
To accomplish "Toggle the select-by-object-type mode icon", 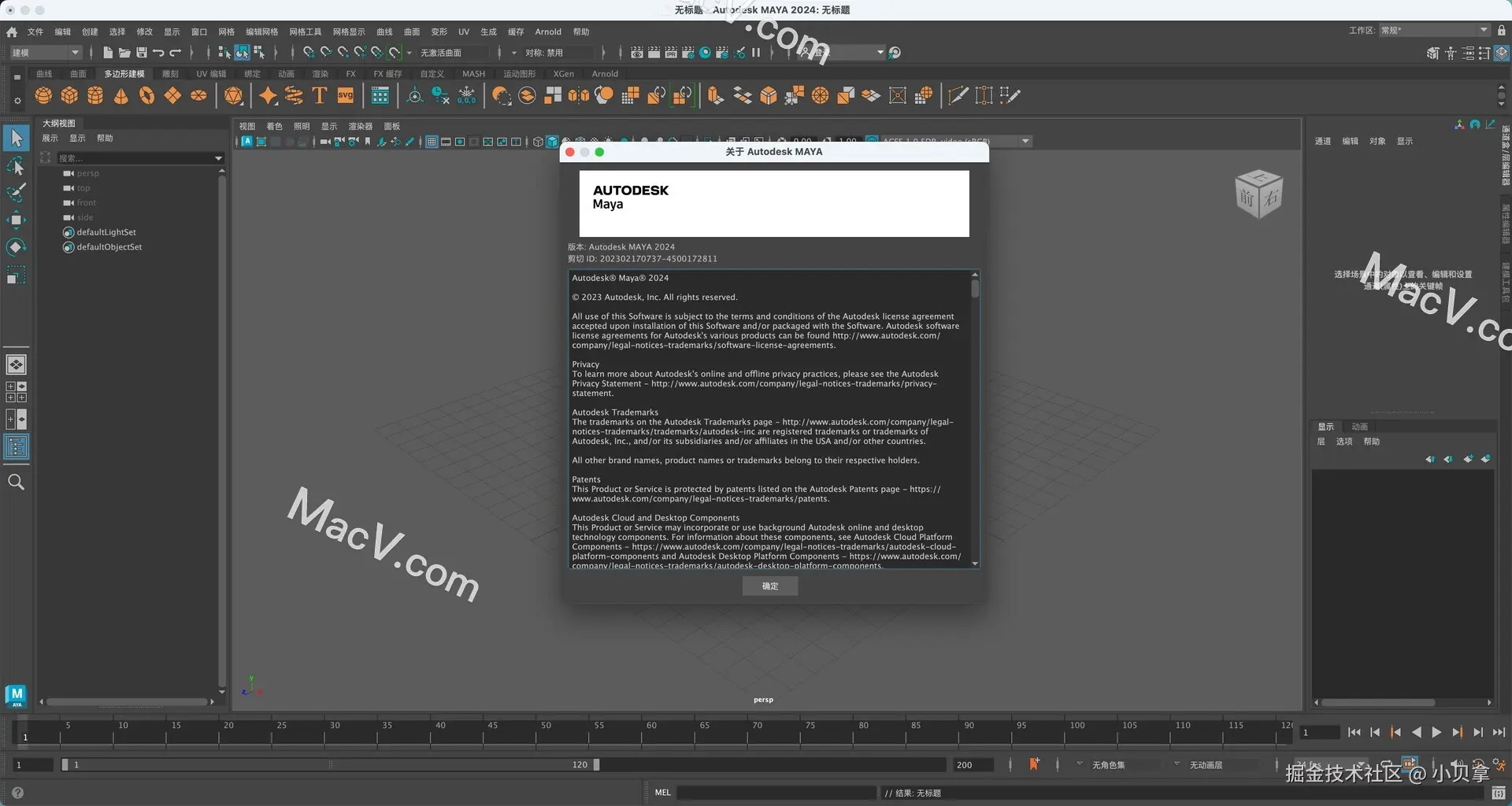I will (242, 53).
